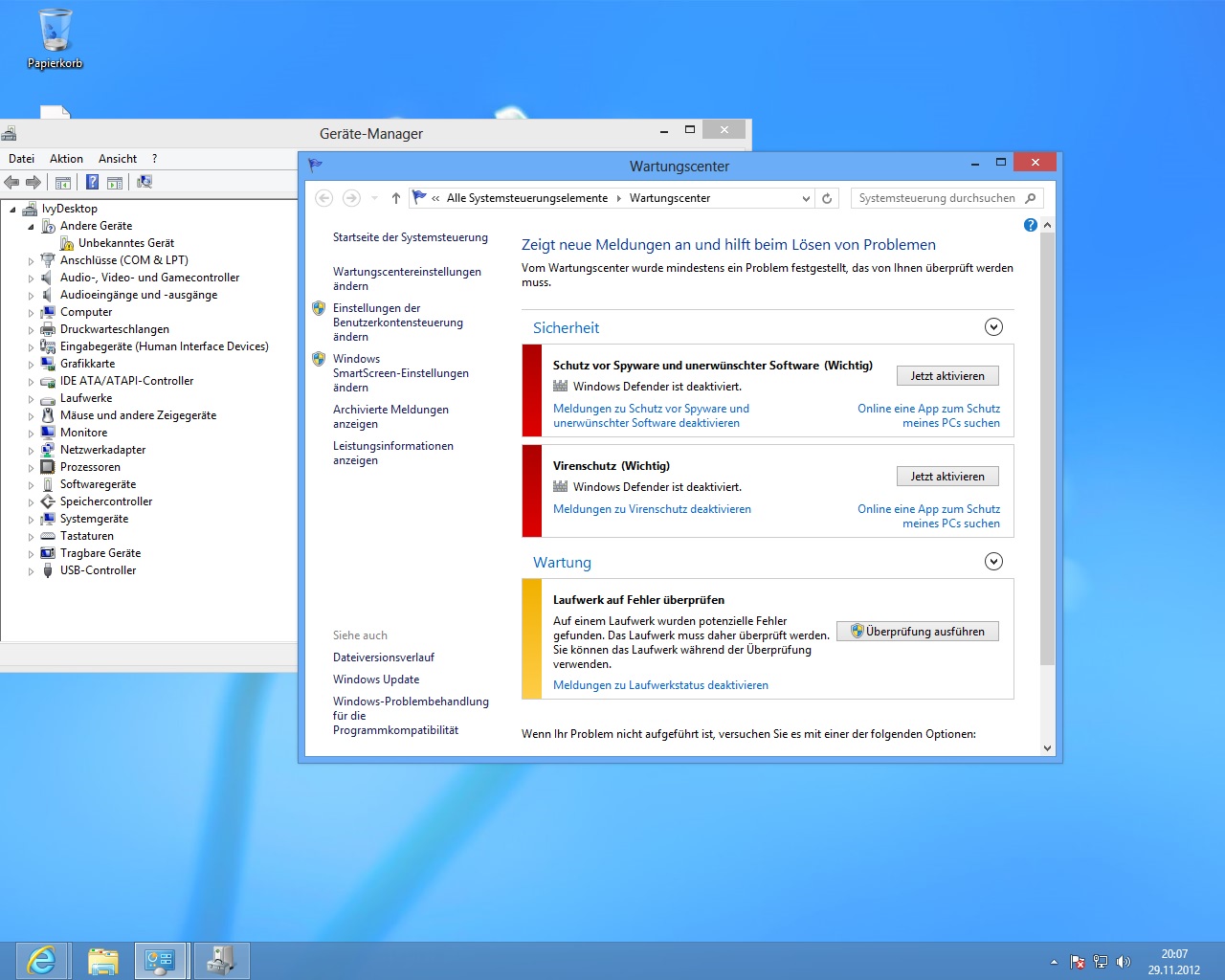Open Windows SmartScreen-Einstellungen ändern link

click(401, 373)
